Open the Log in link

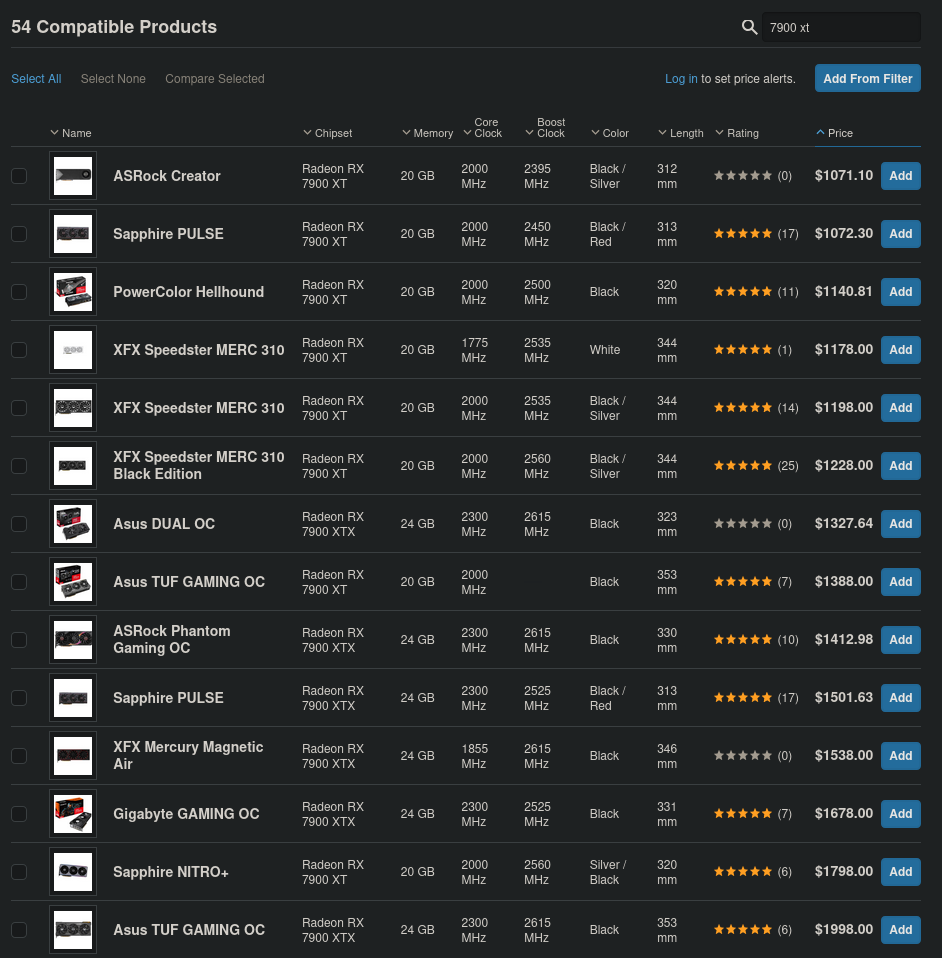click(x=681, y=79)
